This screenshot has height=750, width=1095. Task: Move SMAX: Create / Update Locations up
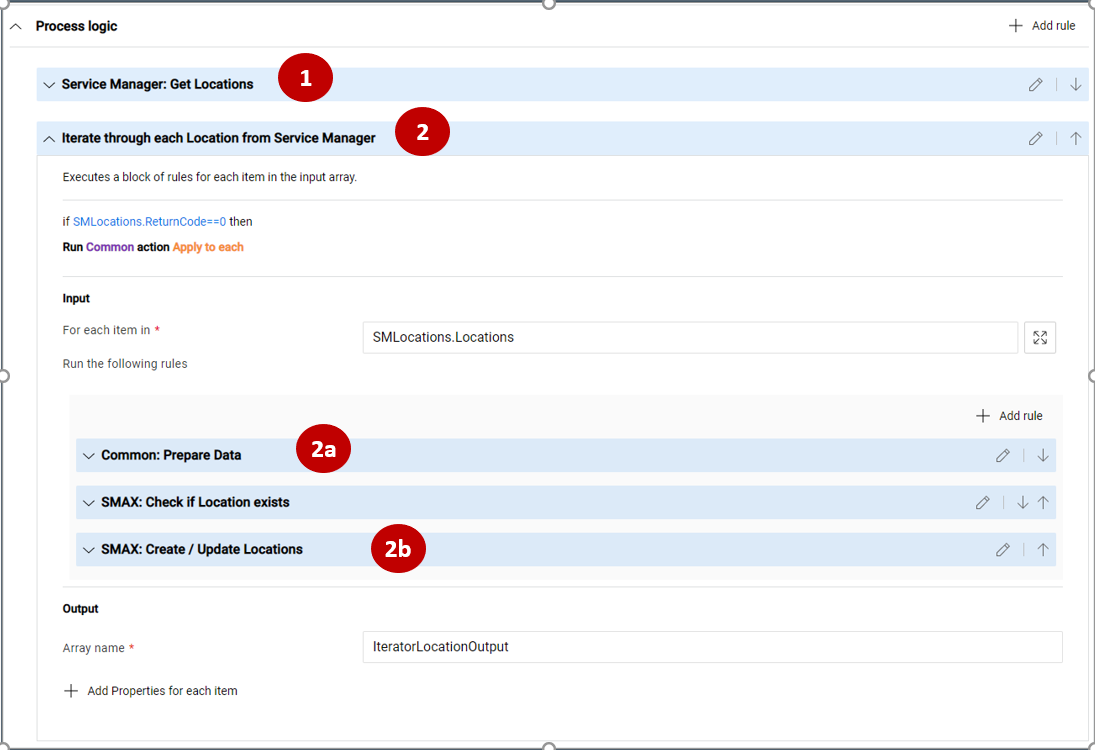[1042, 549]
